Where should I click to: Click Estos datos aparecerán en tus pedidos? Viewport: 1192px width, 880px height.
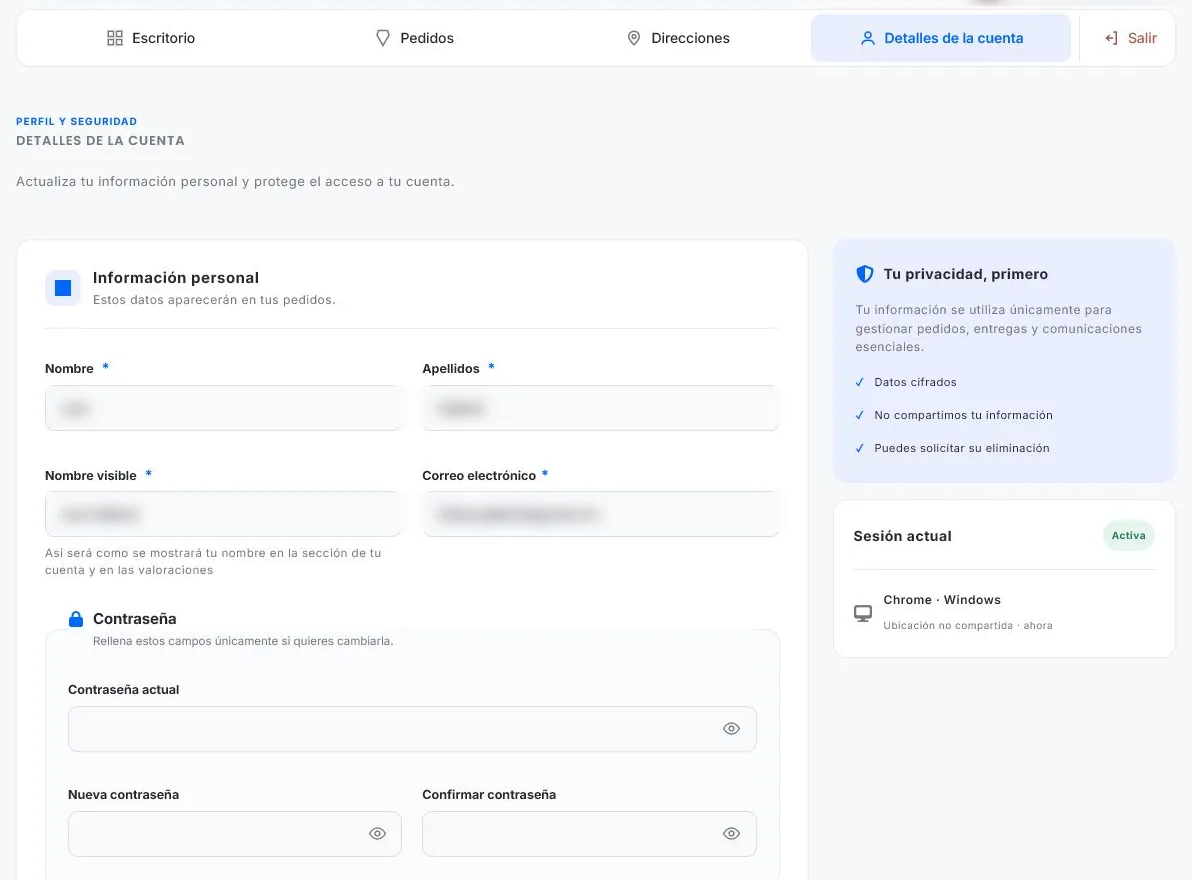(x=214, y=300)
